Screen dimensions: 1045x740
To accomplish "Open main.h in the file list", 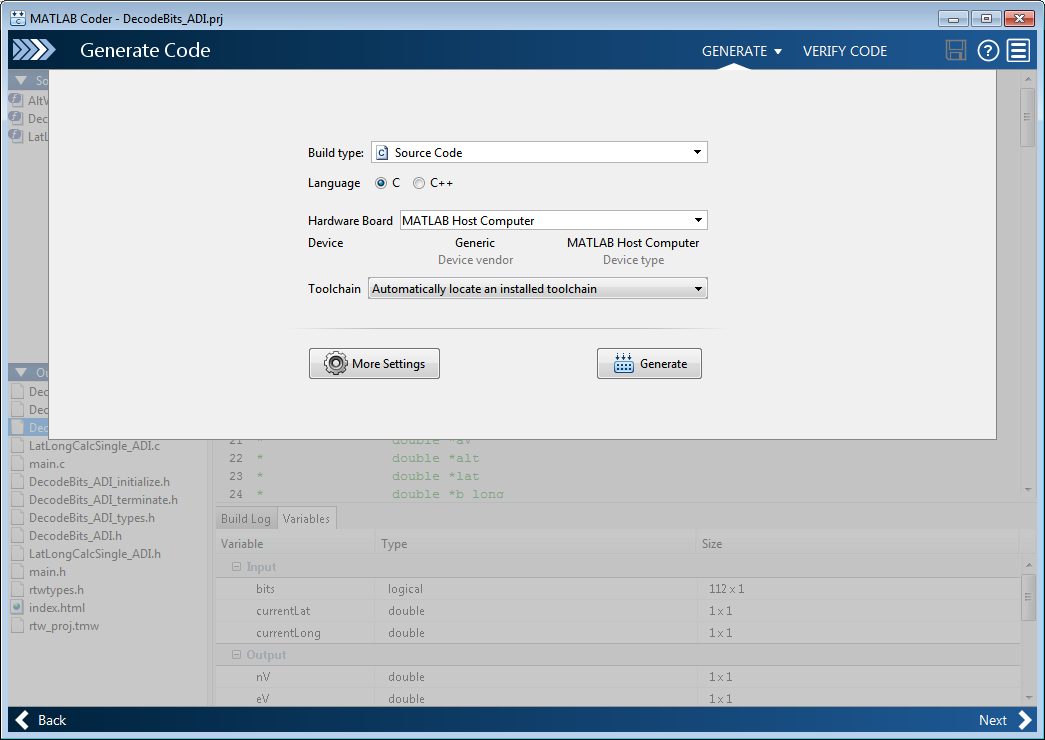I will coord(47,571).
